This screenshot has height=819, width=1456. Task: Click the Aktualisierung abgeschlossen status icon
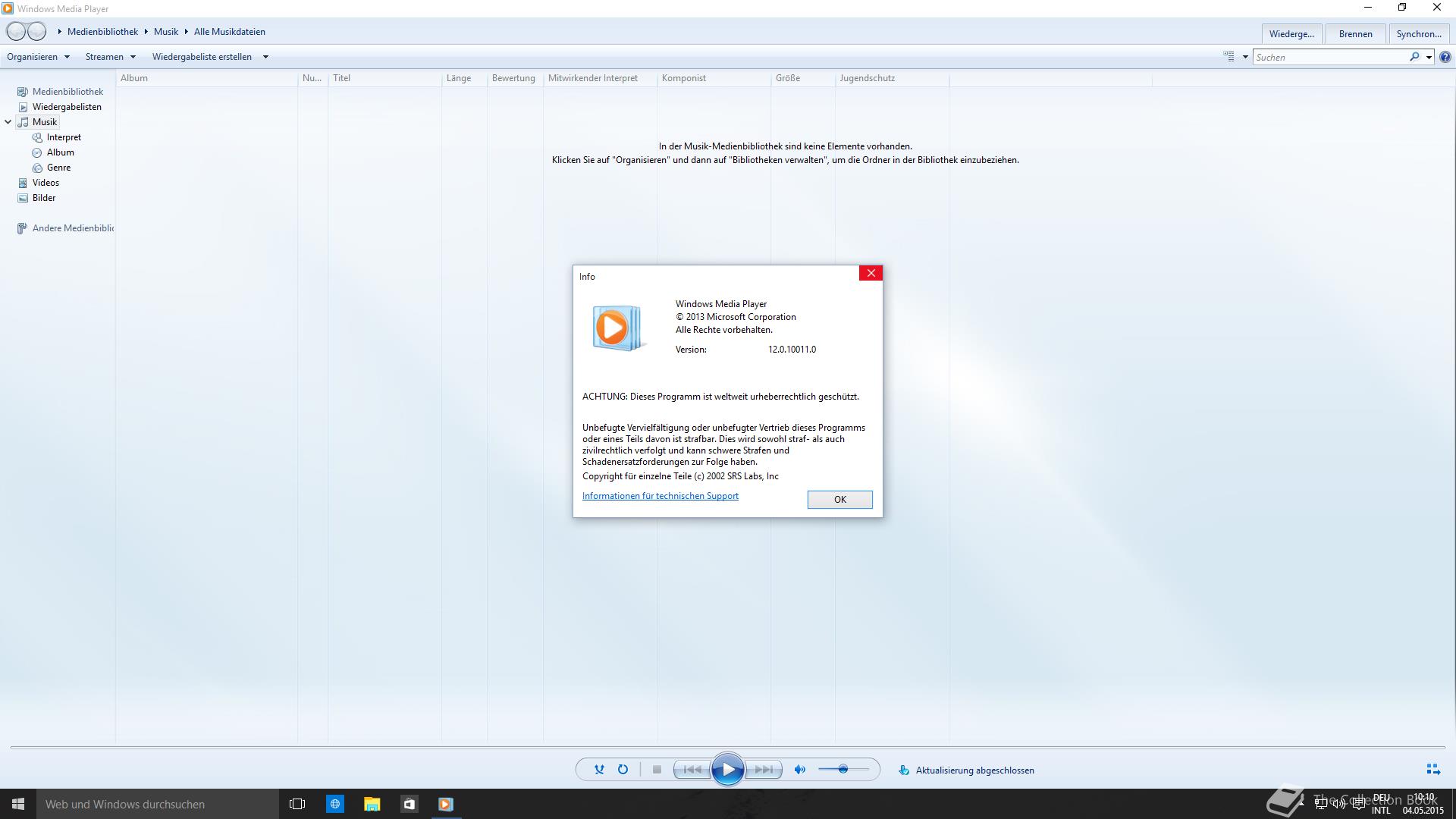tap(904, 770)
